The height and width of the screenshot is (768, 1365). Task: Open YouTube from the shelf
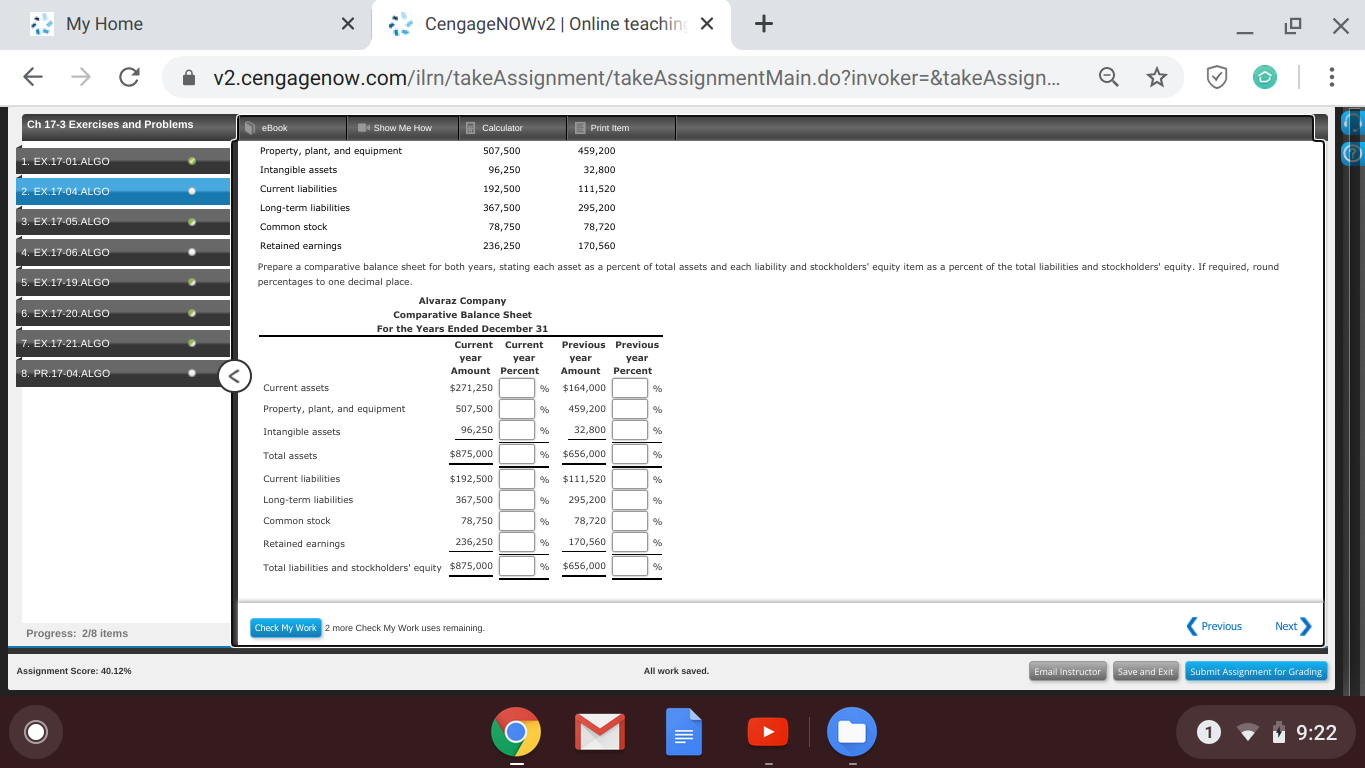click(x=767, y=733)
